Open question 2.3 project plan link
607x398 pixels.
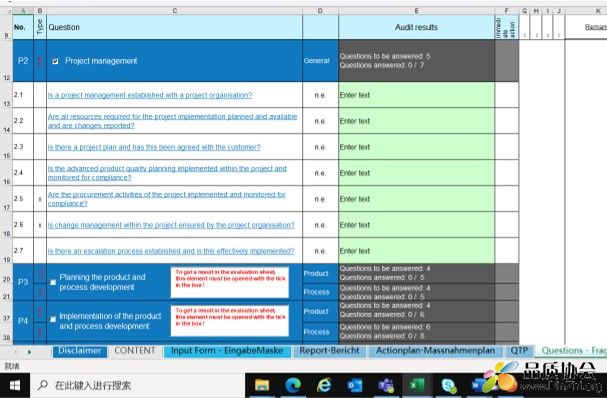(154, 147)
